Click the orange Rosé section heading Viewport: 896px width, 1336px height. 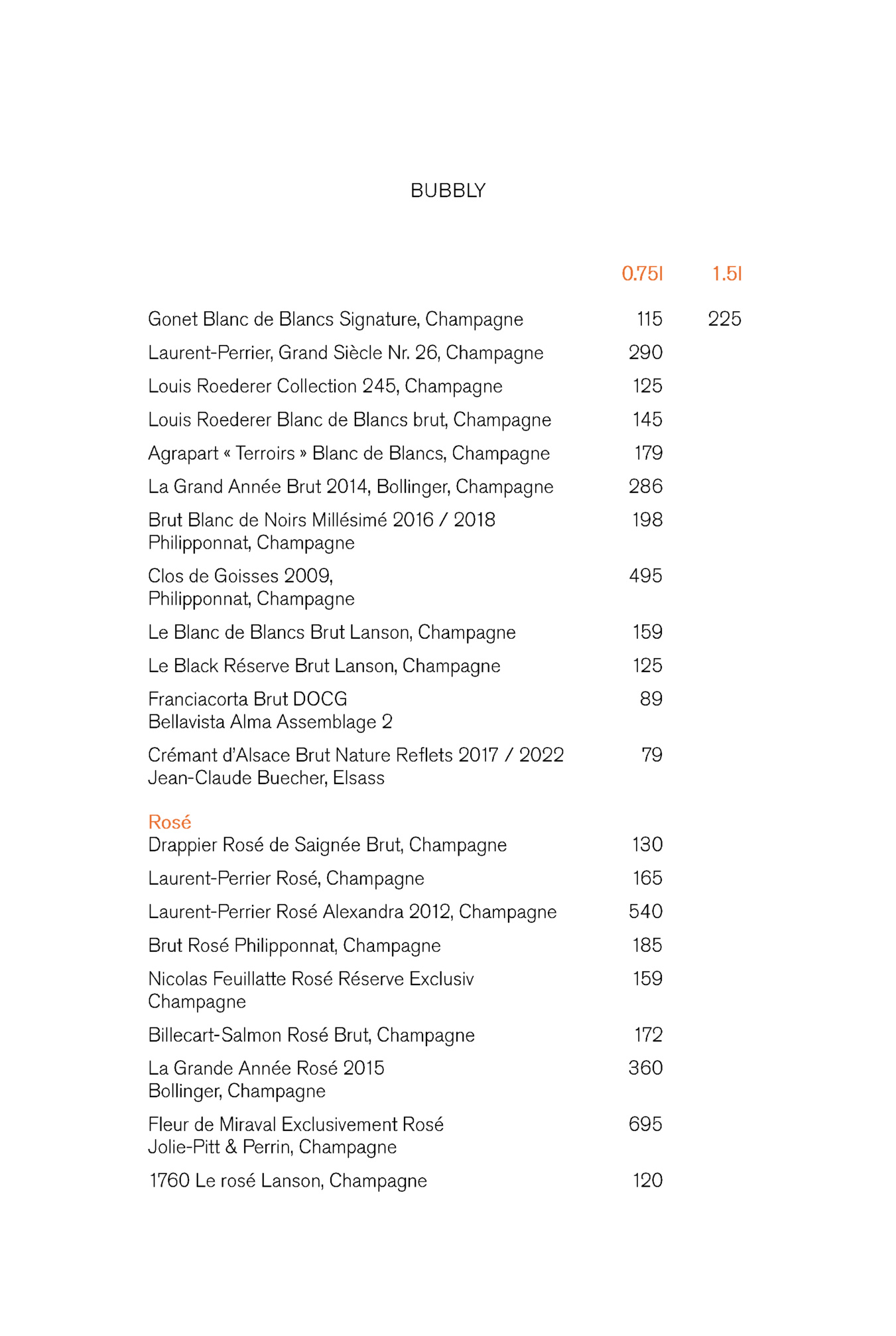point(170,822)
